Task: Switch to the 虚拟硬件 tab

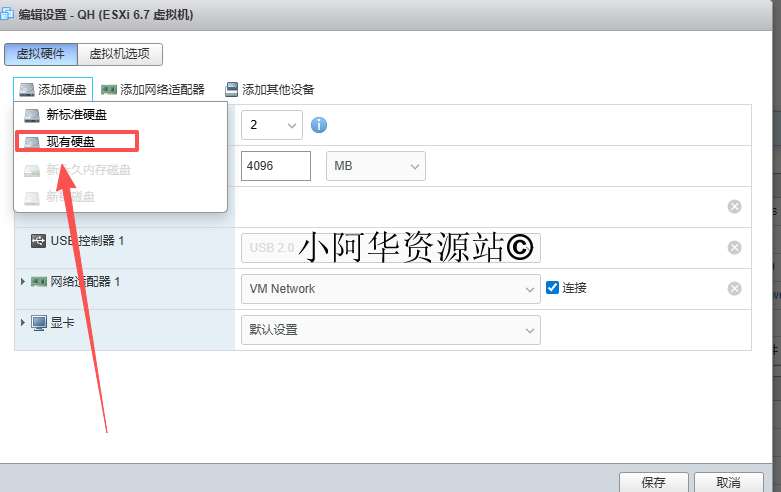Action: pos(41,54)
